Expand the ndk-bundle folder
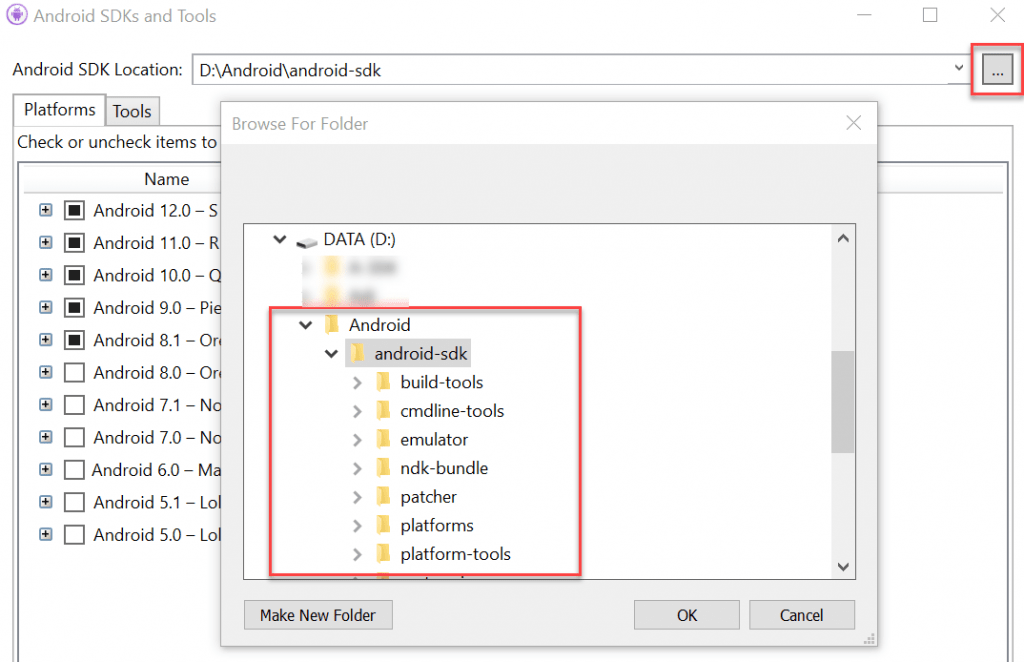Viewport: 1024px width, 662px height. (357, 468)
